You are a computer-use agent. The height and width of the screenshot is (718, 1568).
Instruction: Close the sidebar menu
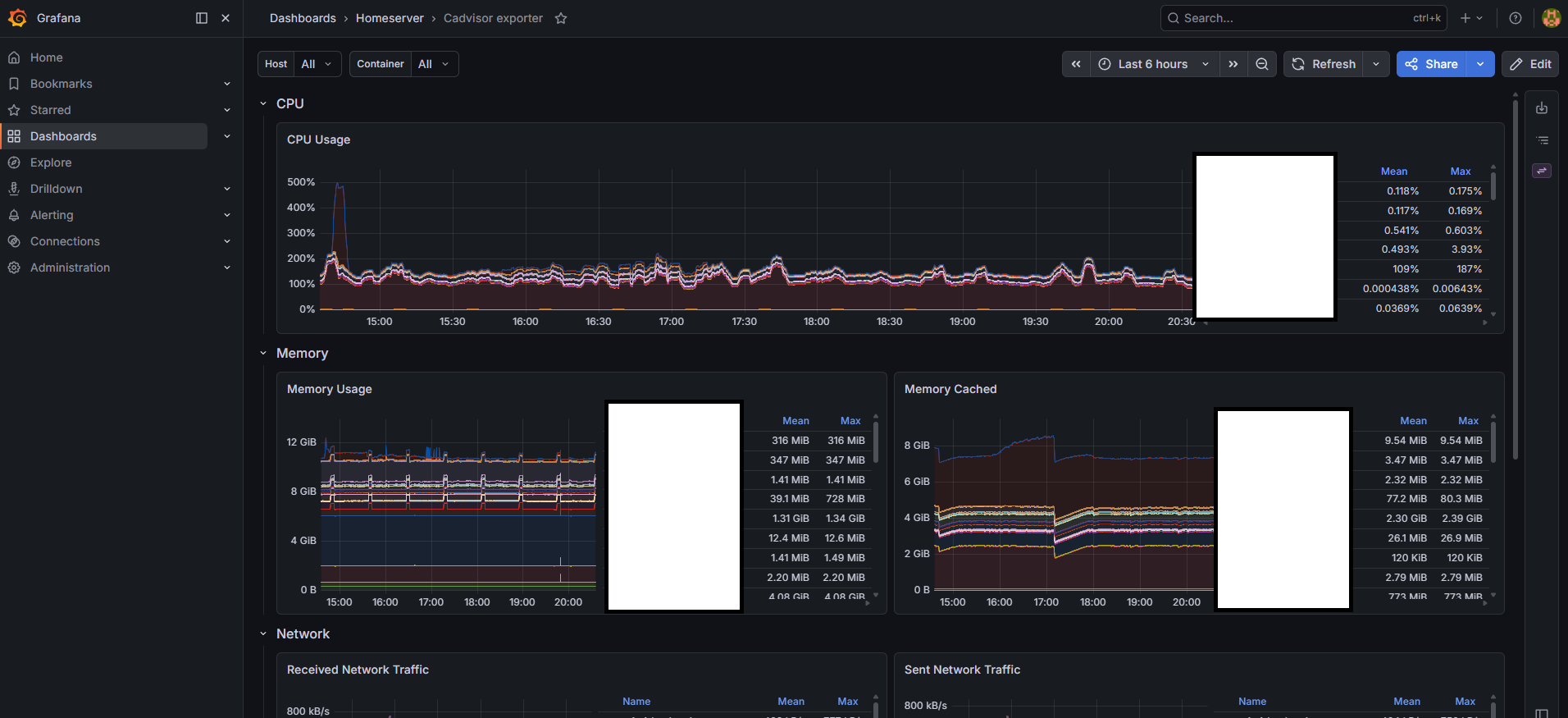tap(226, 18)
